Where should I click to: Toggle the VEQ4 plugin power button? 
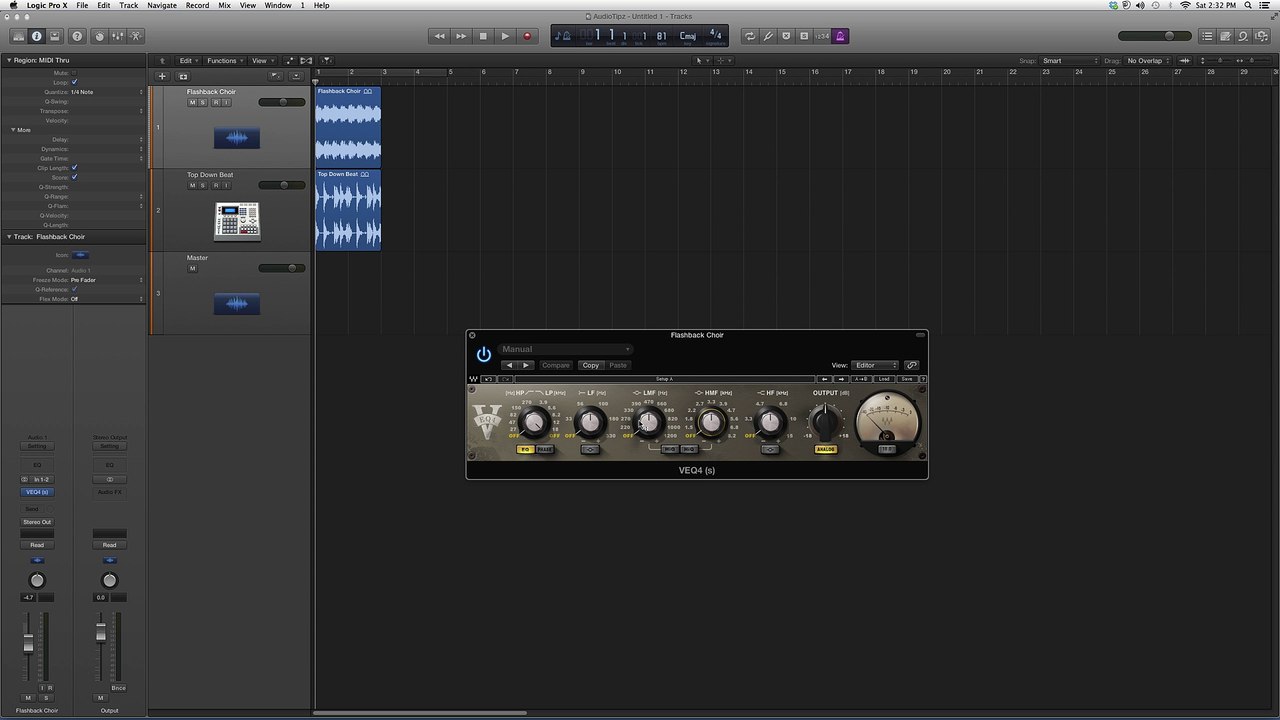[484, 355]
